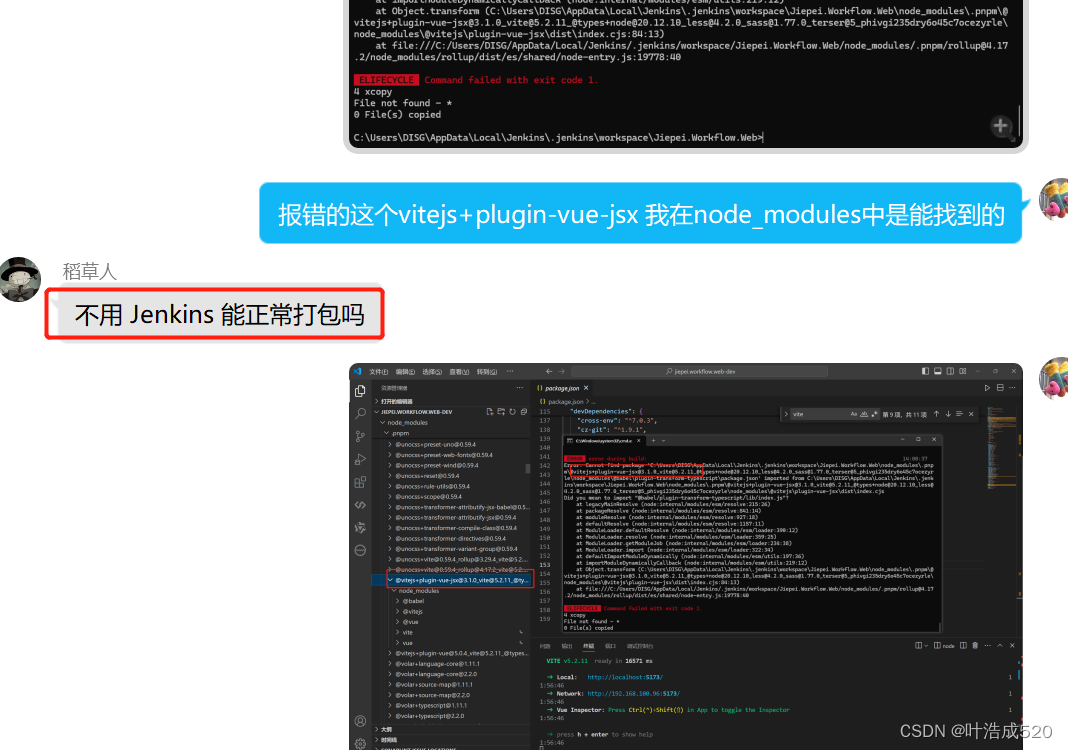
Task: Open the 编辑 menu in VS Code
Action: 405,371
